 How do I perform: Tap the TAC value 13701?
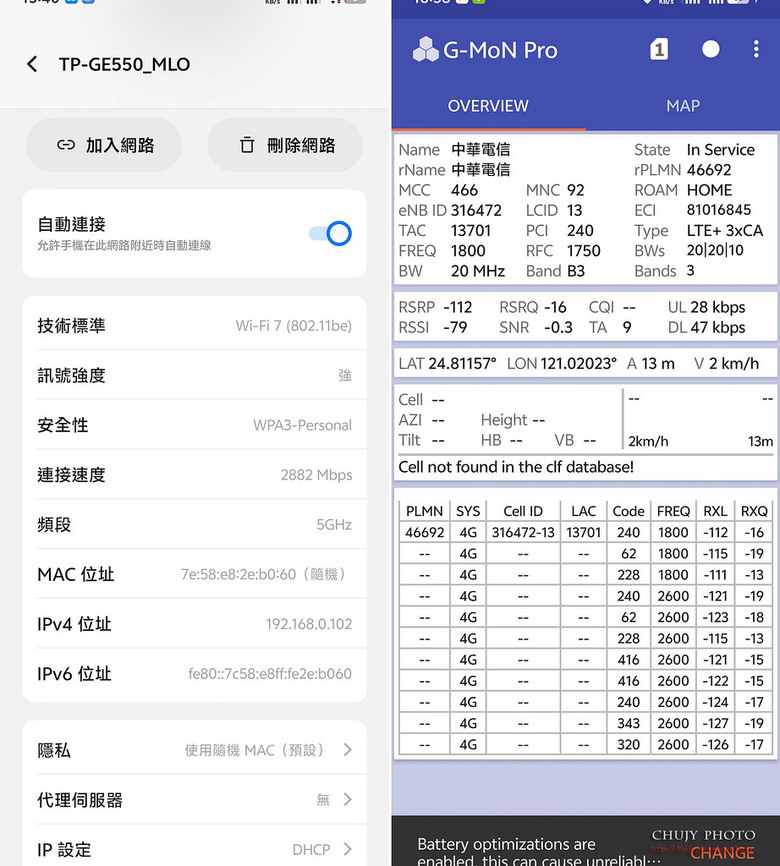[471, 230]
